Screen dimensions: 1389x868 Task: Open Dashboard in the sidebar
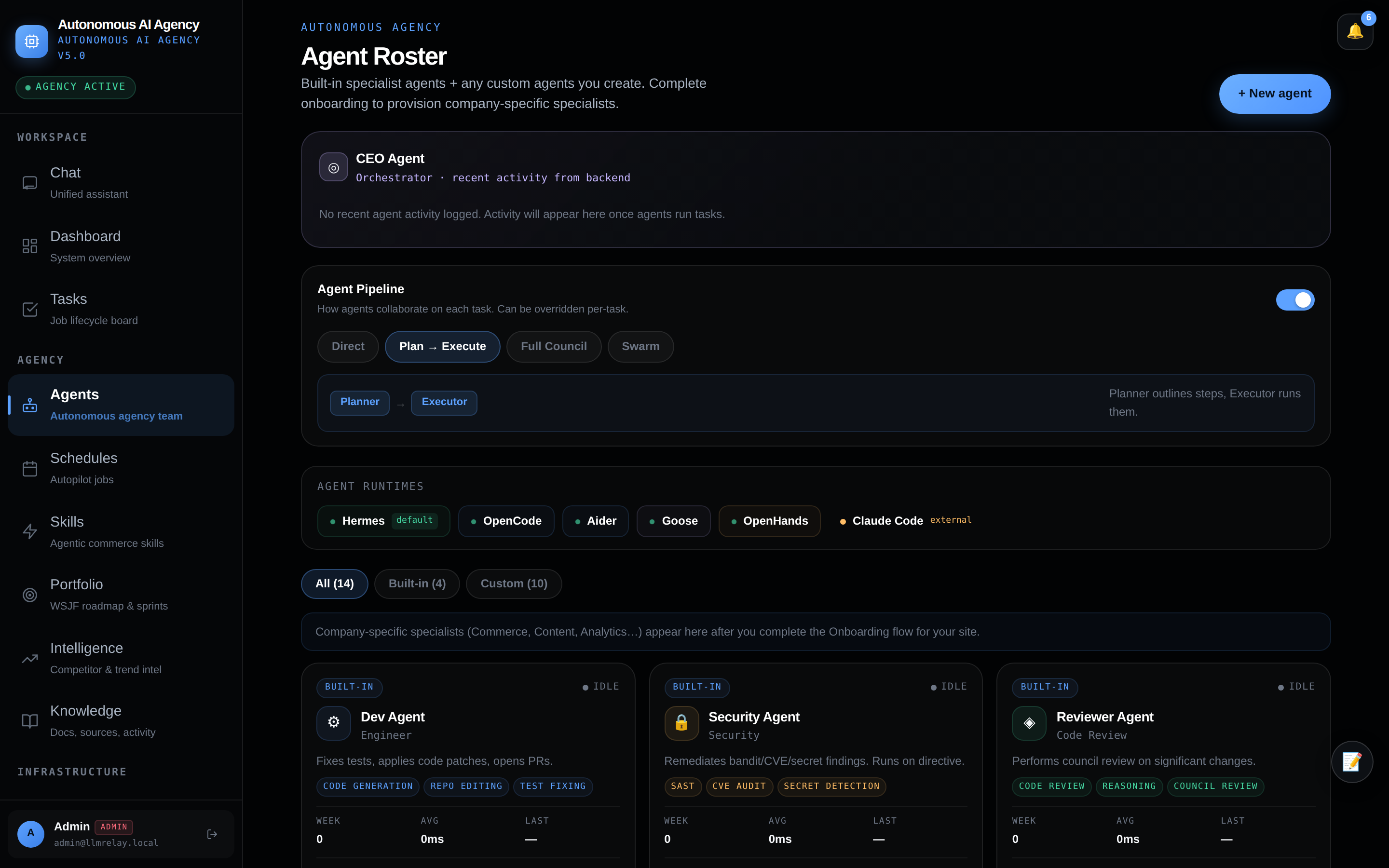(x=121, y=246)
